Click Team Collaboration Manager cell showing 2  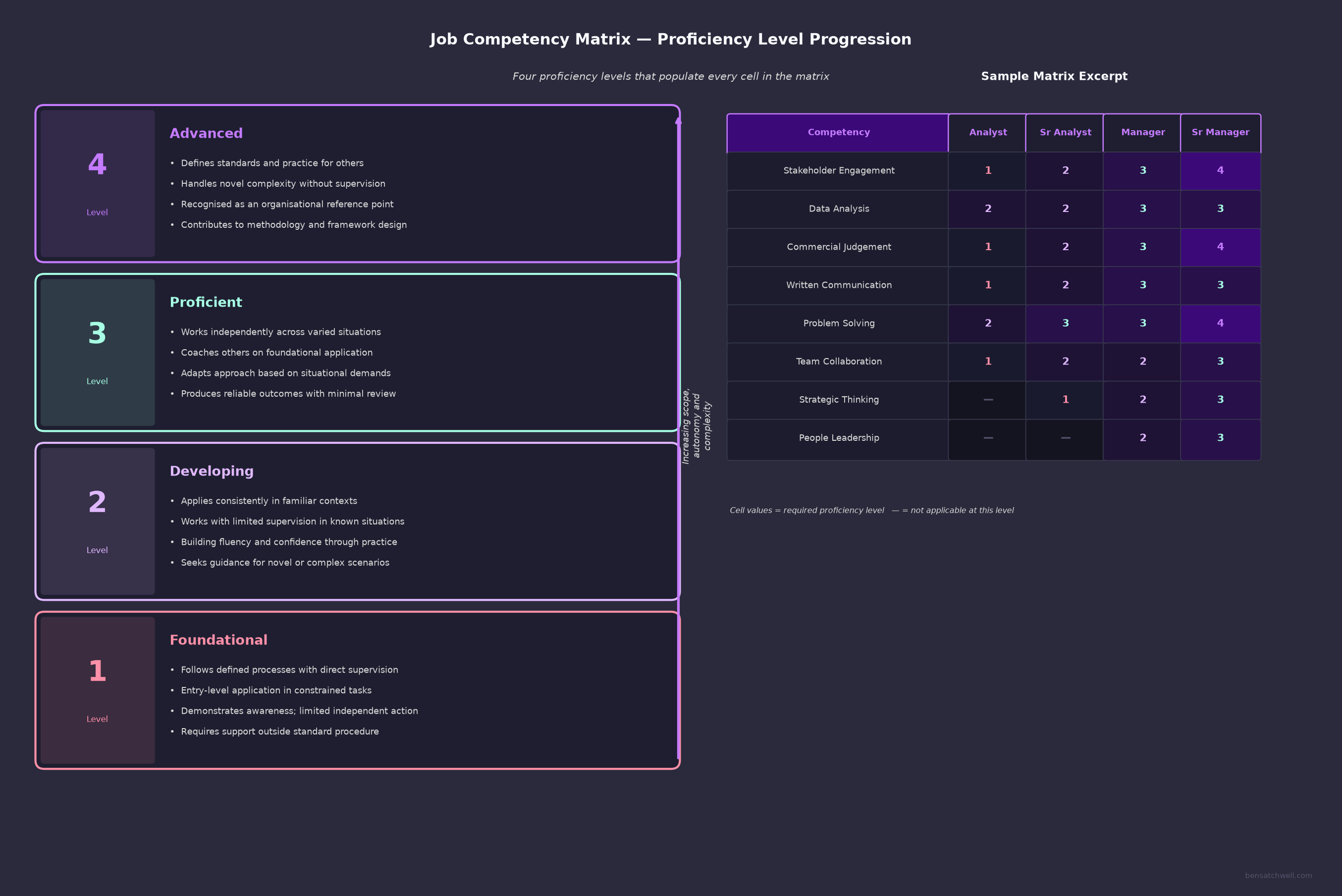coord(1142,362)
